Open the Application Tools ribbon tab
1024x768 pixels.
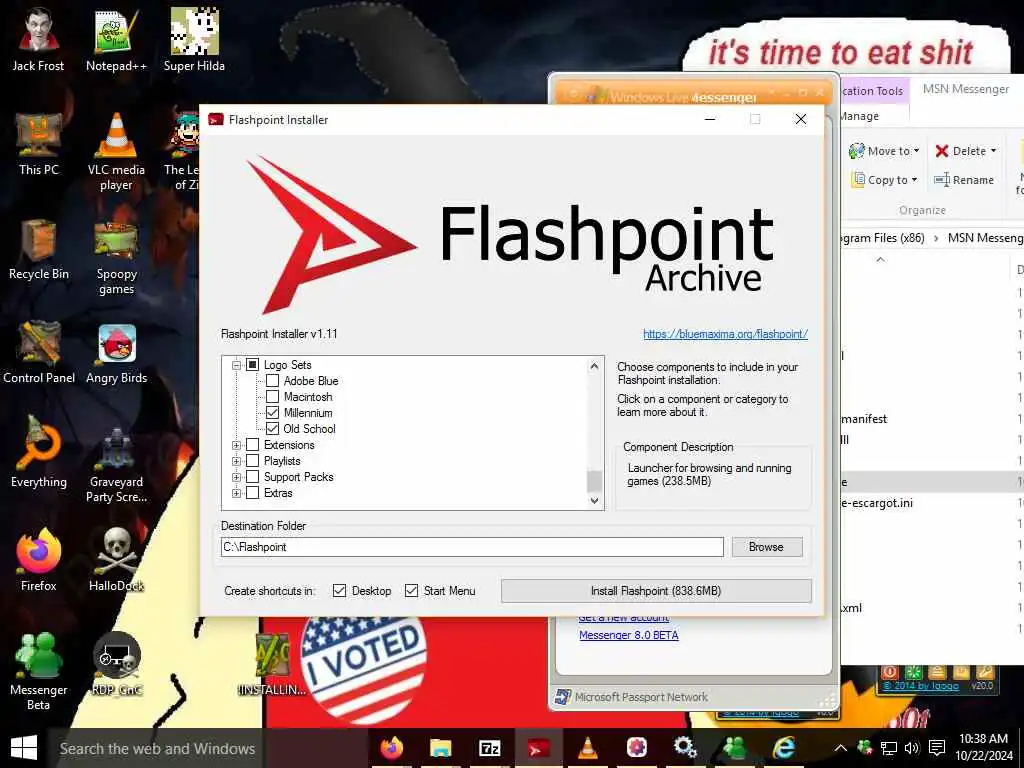872,91
